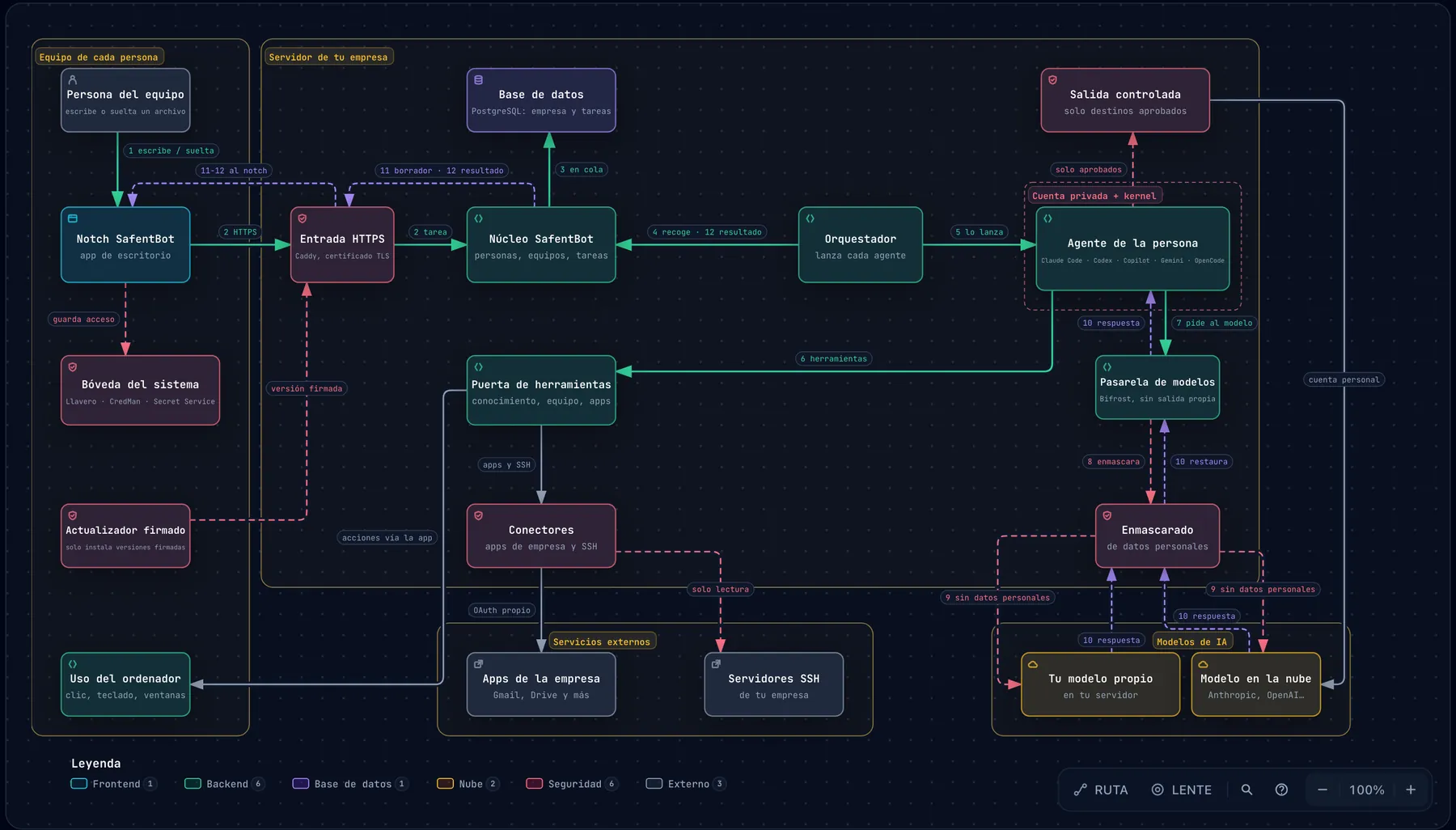Viewport: 1456px width, 830px height.
Task: Click the Nube legend color swatch
Action: [x=445, y=784]
